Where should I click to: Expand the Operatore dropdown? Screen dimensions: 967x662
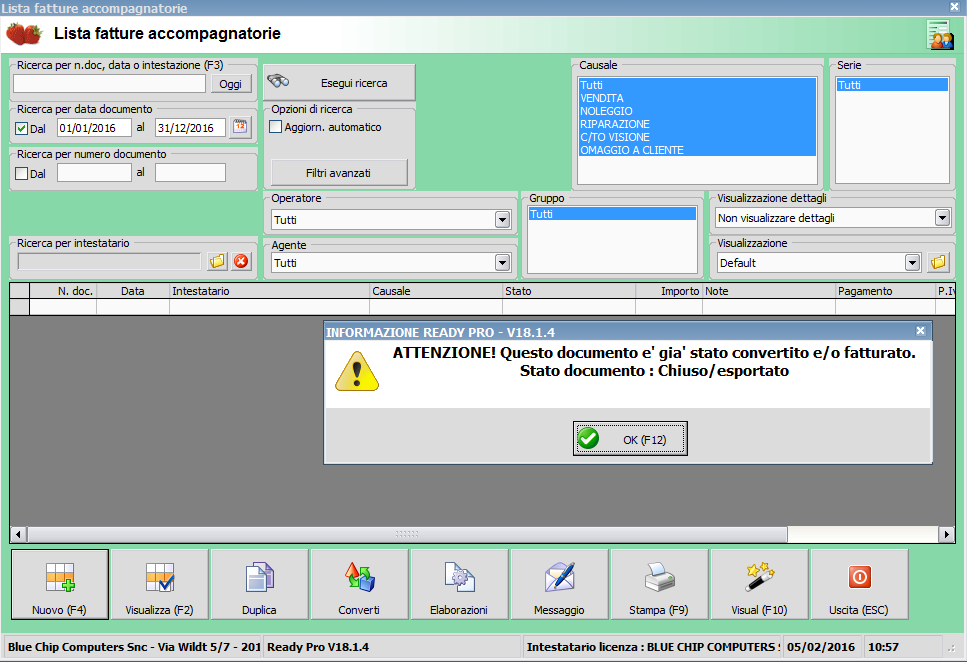[502, 220]
